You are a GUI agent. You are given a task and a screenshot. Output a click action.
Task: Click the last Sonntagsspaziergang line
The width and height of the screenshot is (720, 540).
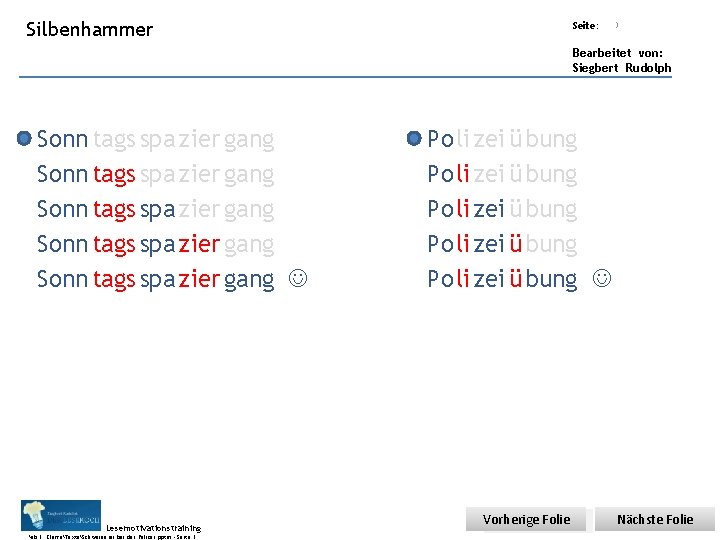coord(155,279)
